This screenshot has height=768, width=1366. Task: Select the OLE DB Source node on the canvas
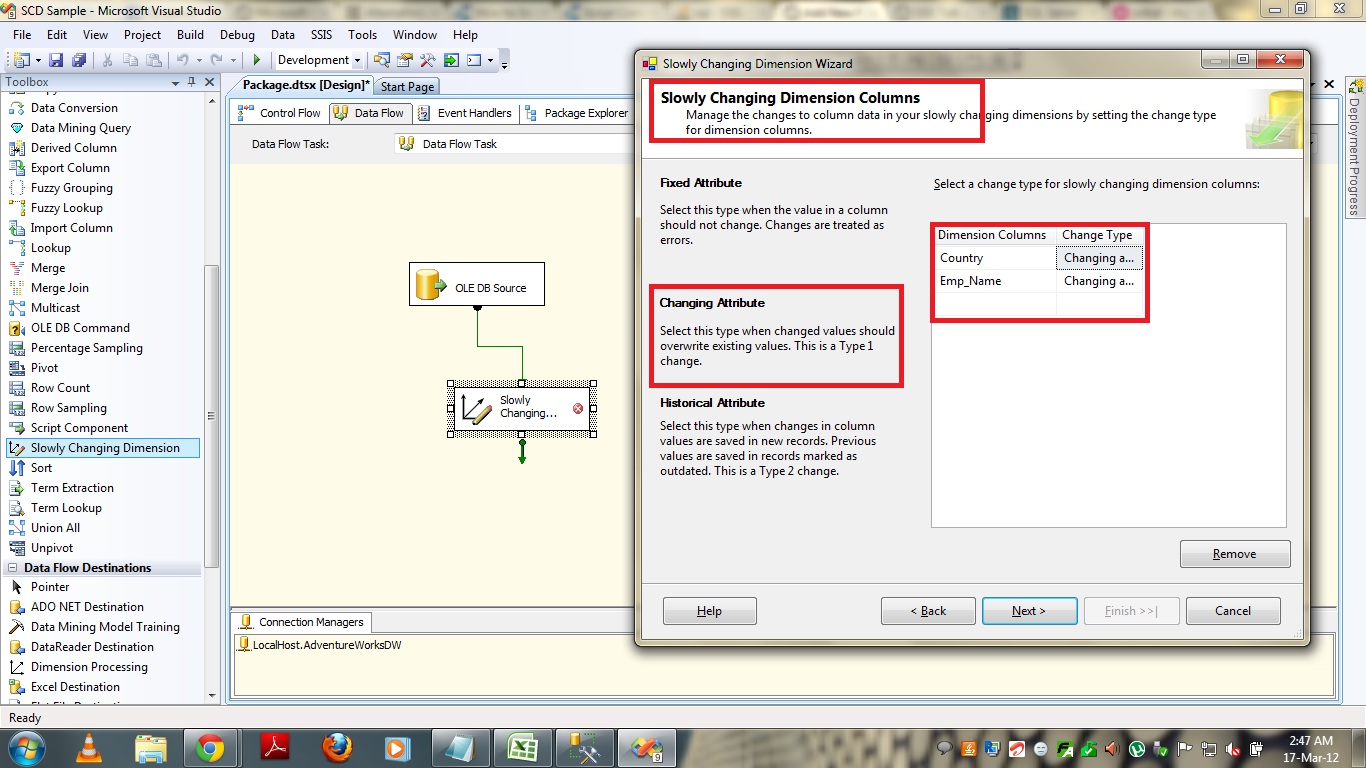pyautogui.click(x=477, y=288)
